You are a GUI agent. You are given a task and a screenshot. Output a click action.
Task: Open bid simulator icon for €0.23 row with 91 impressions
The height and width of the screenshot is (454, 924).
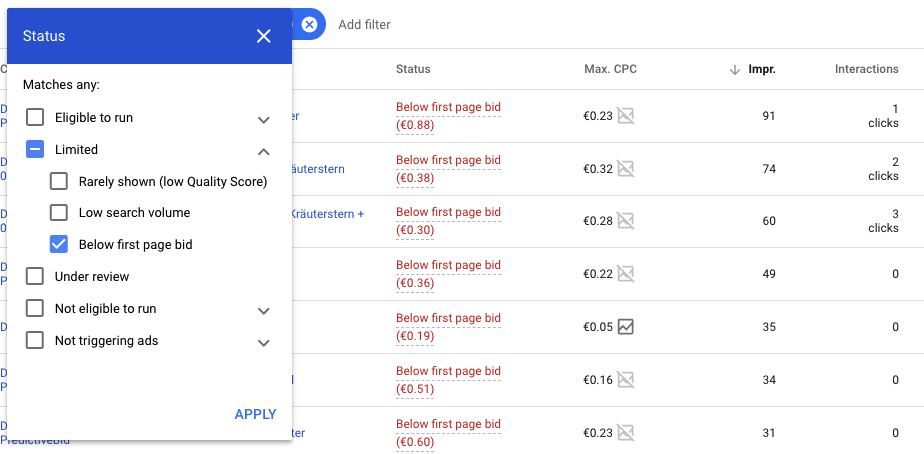[x=625, y=116]
